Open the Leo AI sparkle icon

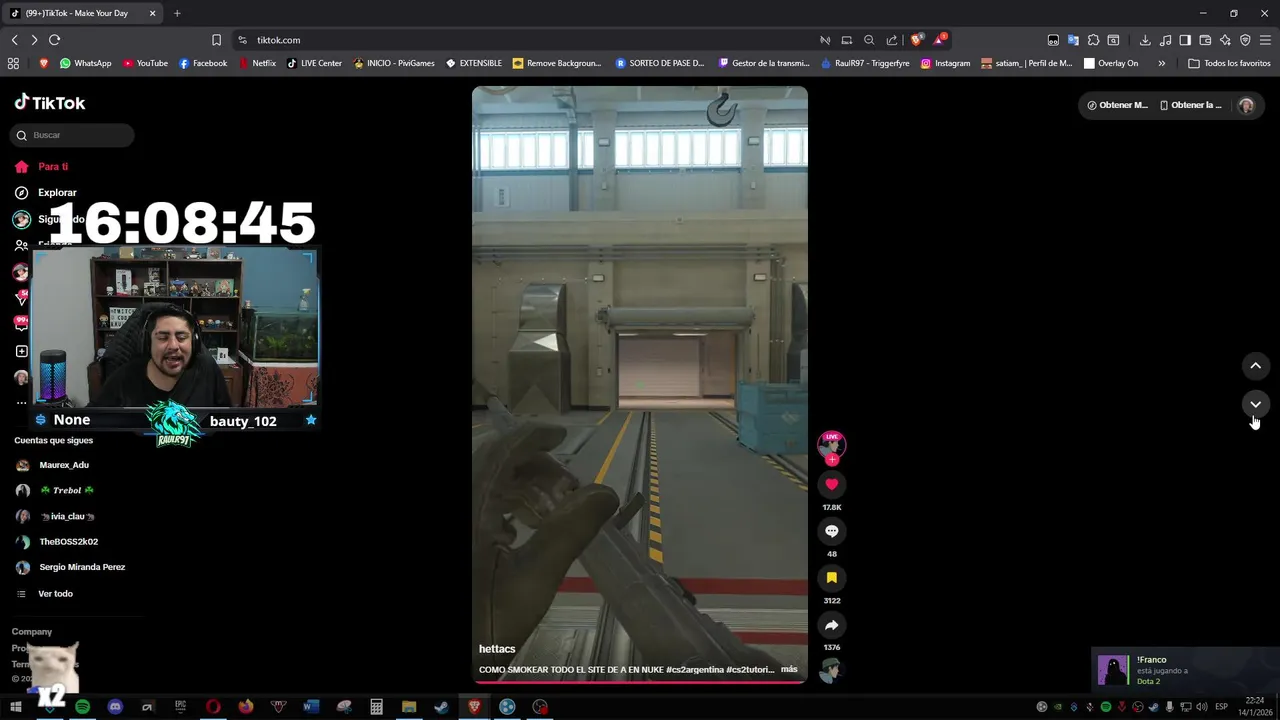pos(1225,40)
